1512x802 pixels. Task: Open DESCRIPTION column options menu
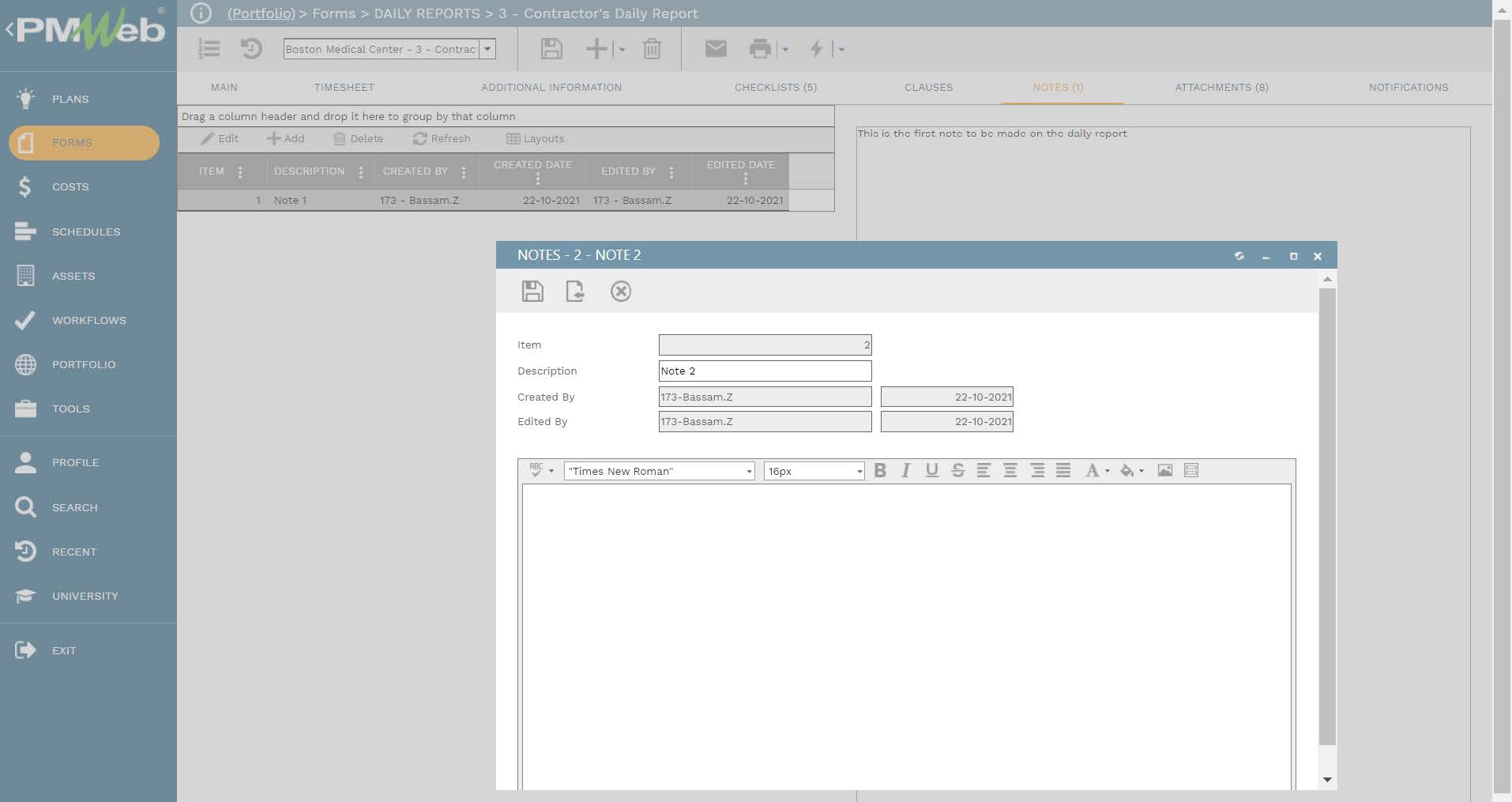tap(361, 172)
